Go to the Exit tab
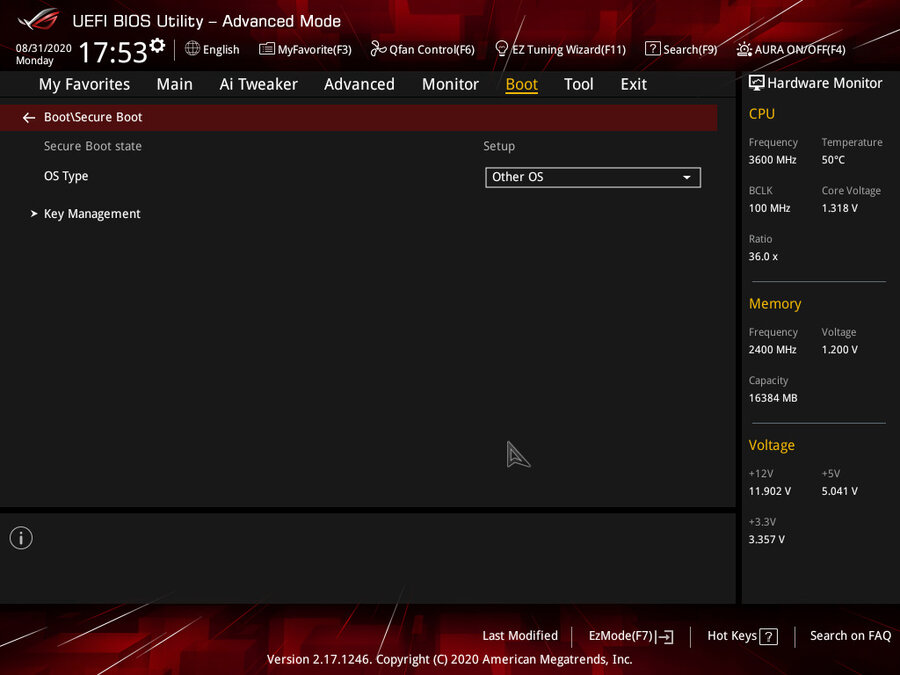This screenshot has width=900, height=675. pyautogui.click(x=634, y=84)
